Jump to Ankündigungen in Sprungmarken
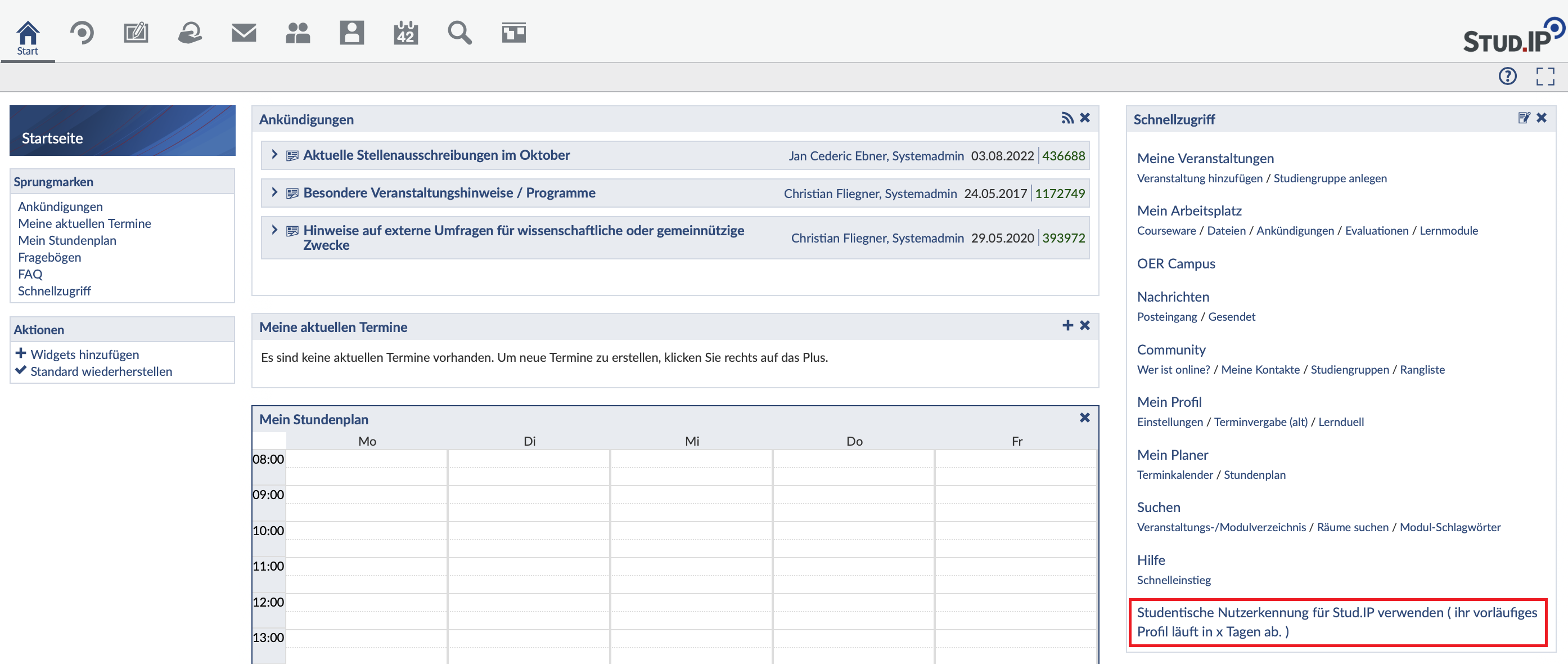Image resolution: width=1568 pixels, height=664 pixels. tap(60, 207)
